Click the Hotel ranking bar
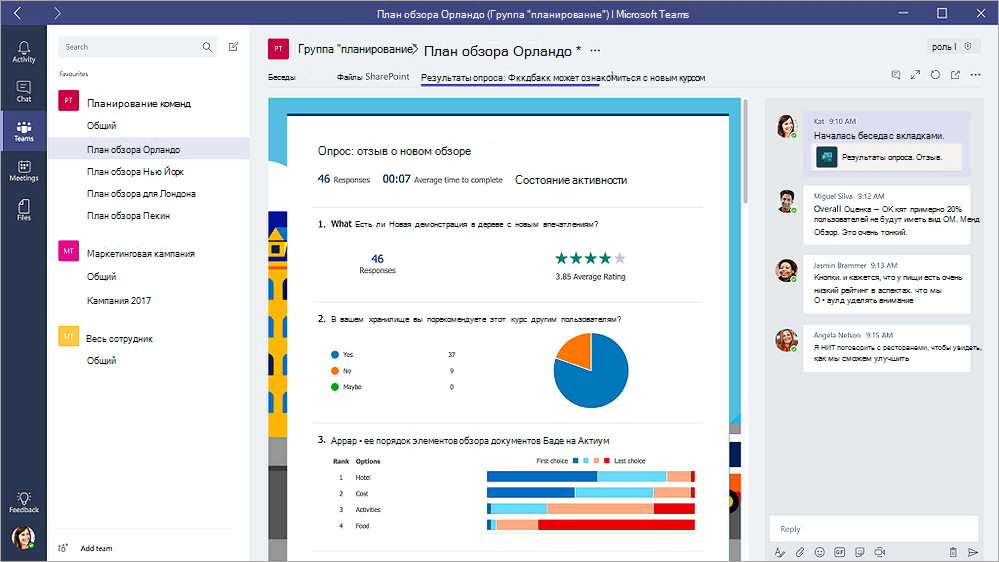Image resolution: width=999 pixels, height=562 pixels. pyautogui.click(x=591, y=477)
